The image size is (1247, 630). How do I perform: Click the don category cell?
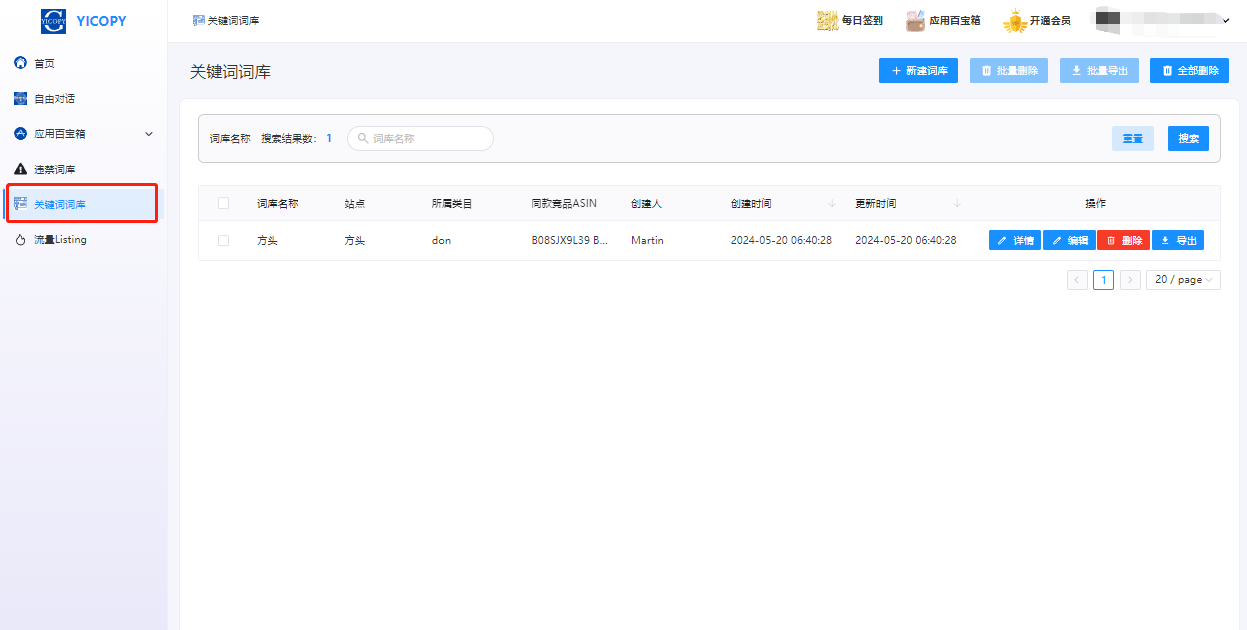(x=441, y=240)
